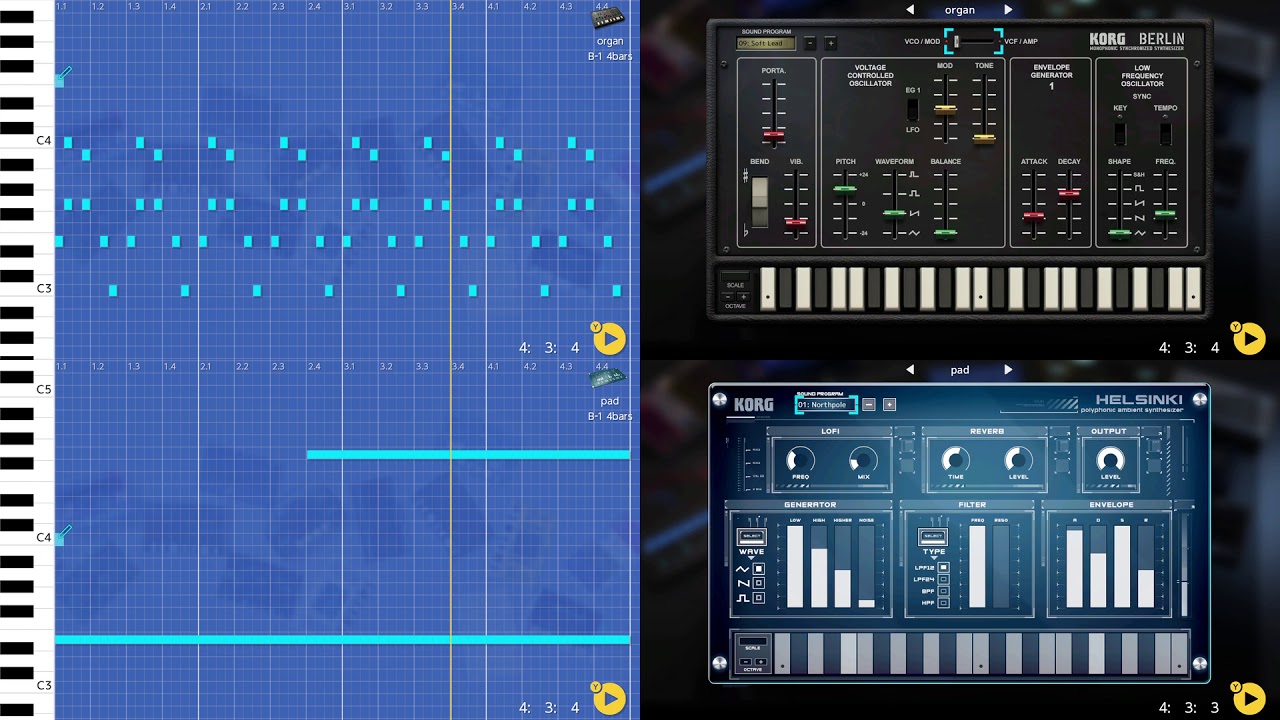Viewport: 1280px width, 720px height.
Task: Select the square wave option in Helsinki Generator
Action: click(759, 598)
